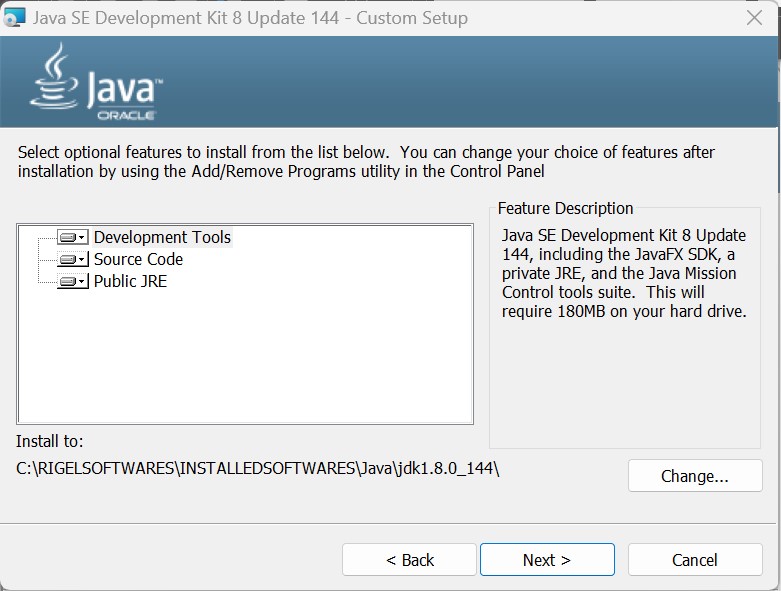Click the window title text
The height and width of the screenshot is (591, 781).
250,18
